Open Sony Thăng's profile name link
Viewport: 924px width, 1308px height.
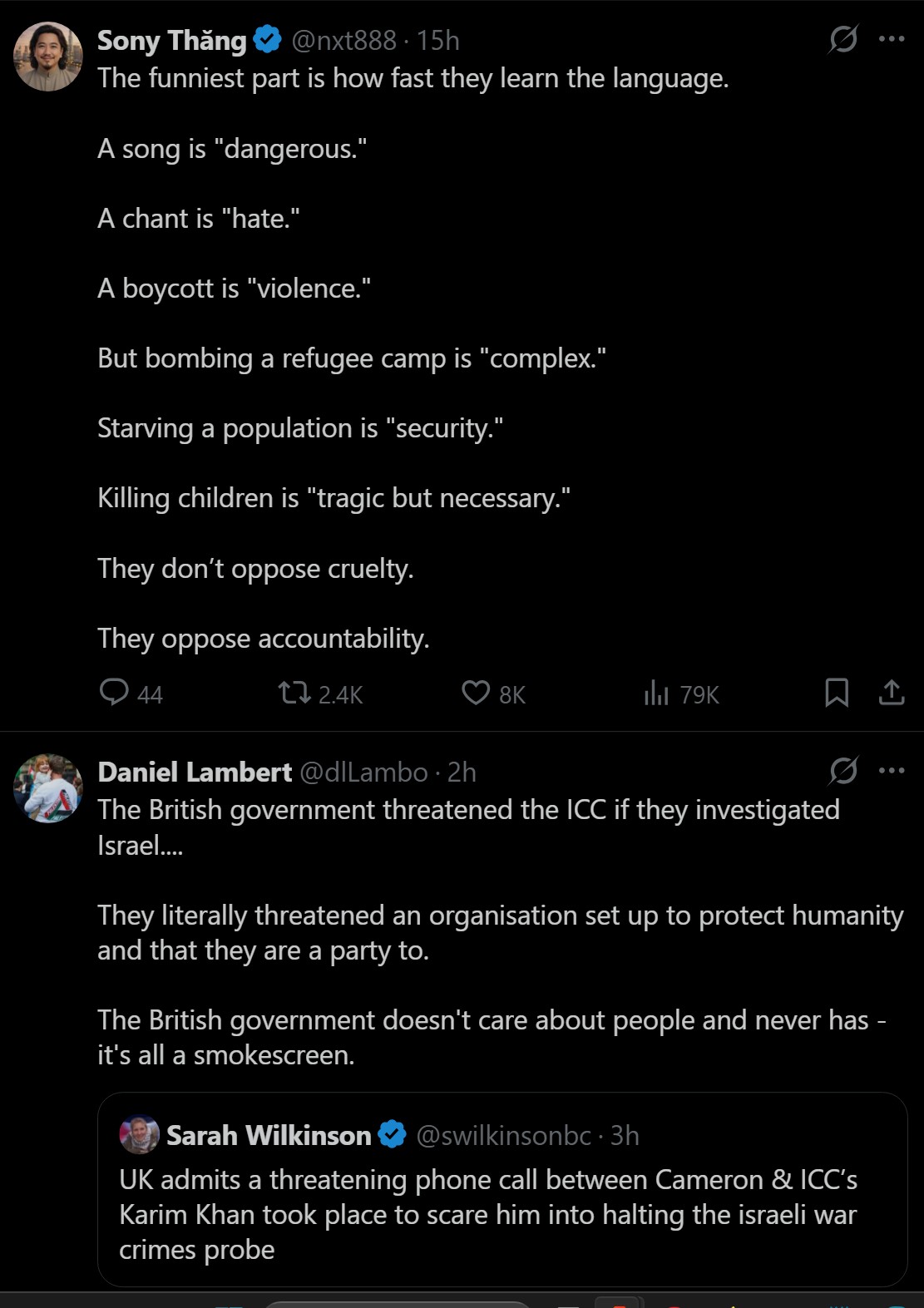pos(171,41)
